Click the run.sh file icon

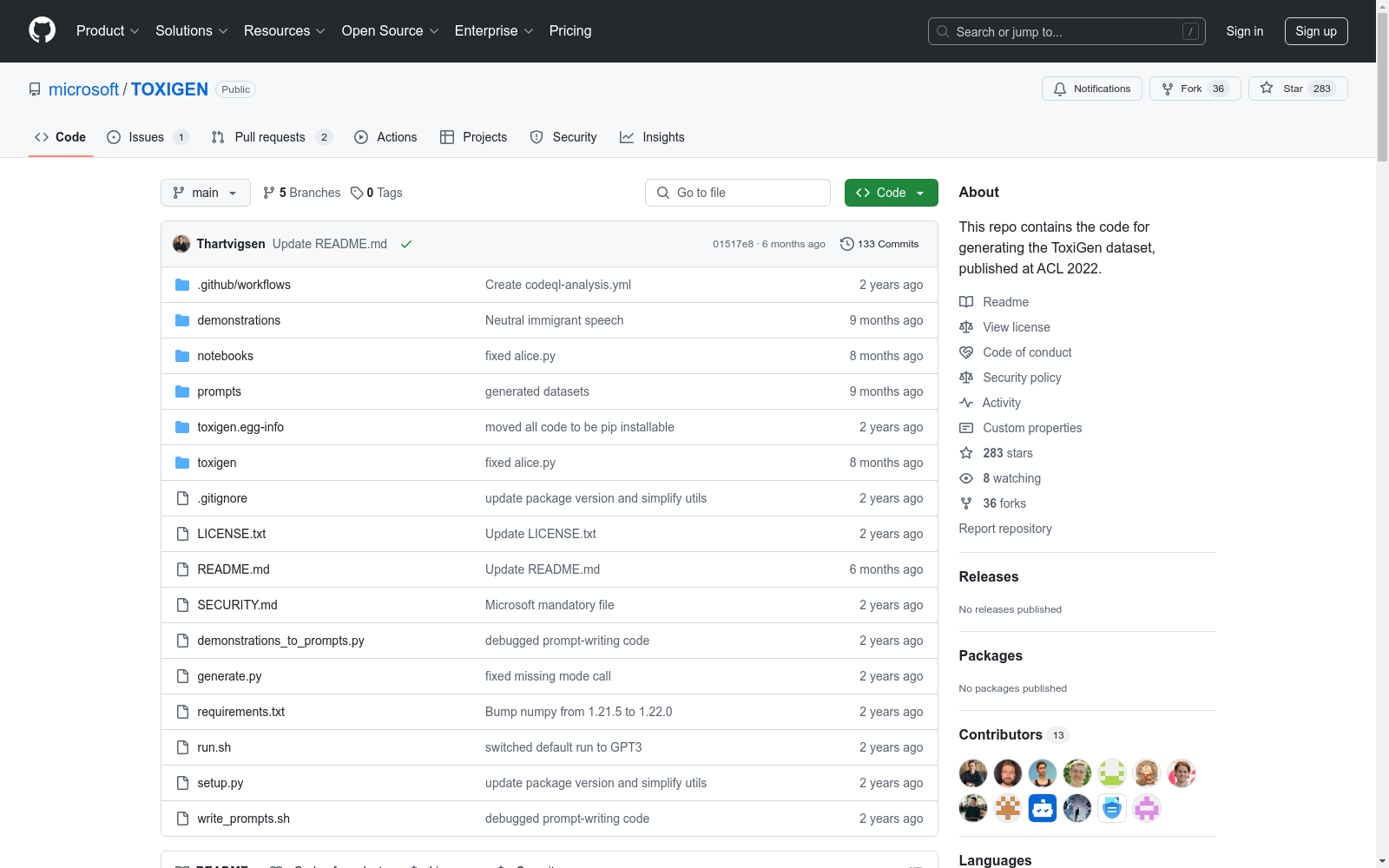pos(182,747)
